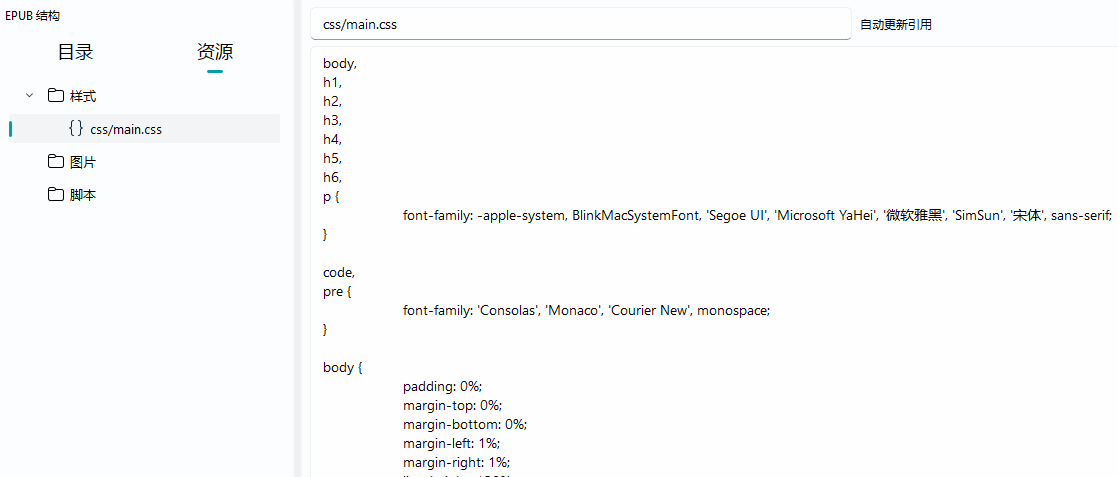Click the 'body {' selector line

tap(342, 367)
